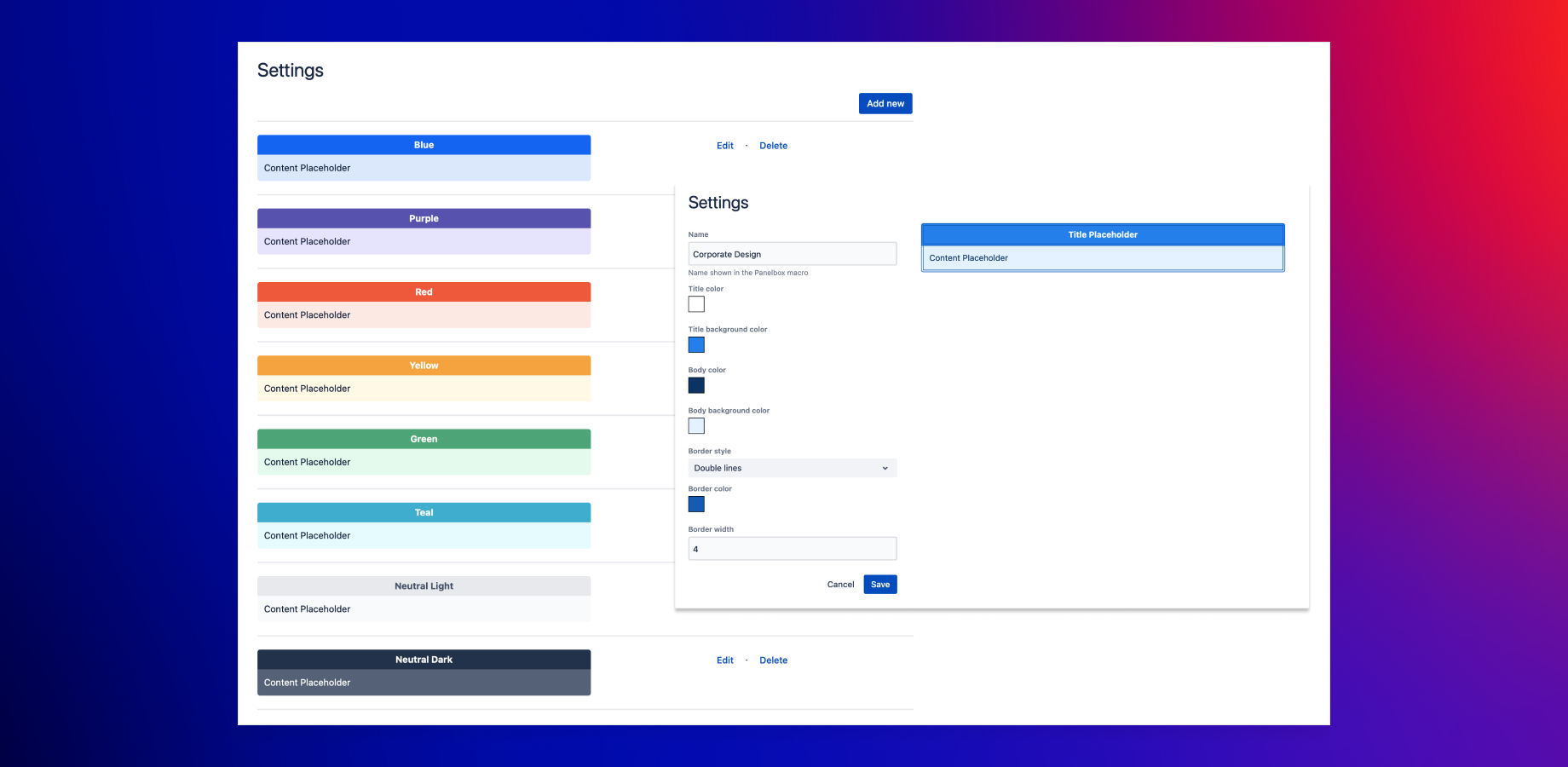Click the Border width input field
Screen dimensions: 1568x767
click(792, 548)
